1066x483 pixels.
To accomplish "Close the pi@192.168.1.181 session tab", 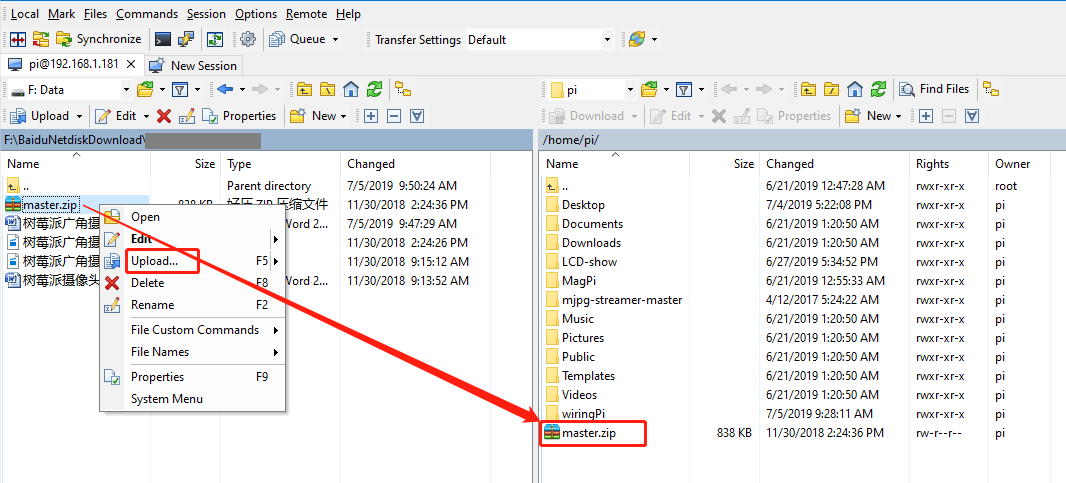I will coord(132,65).
